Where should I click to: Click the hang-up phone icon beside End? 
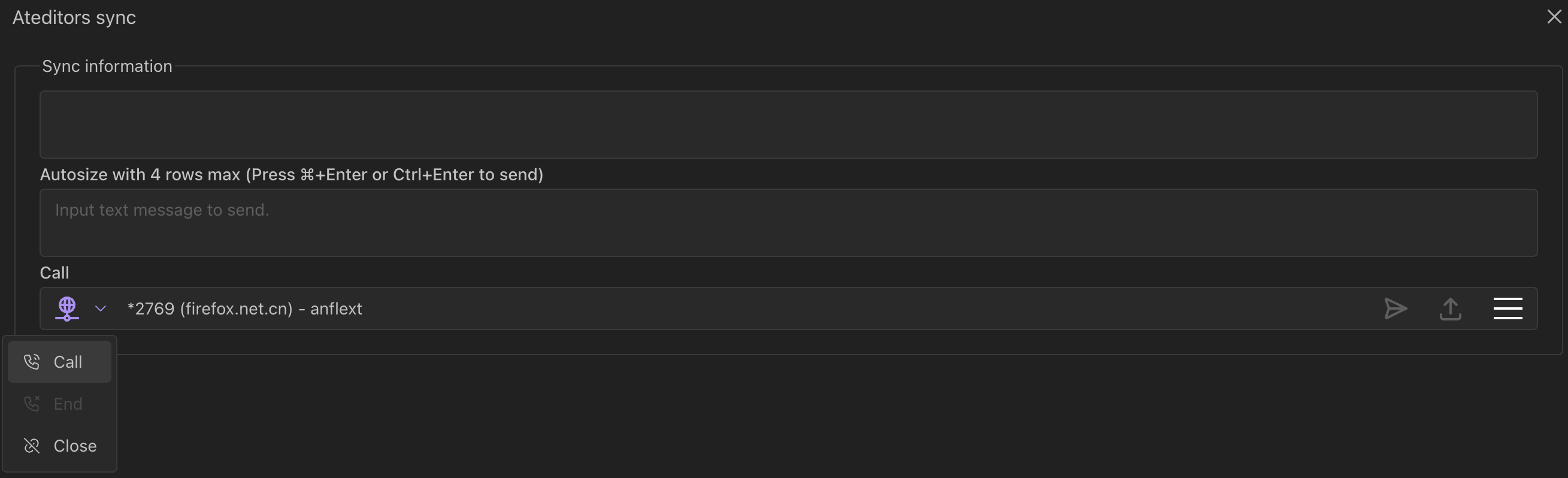(32, 404)
